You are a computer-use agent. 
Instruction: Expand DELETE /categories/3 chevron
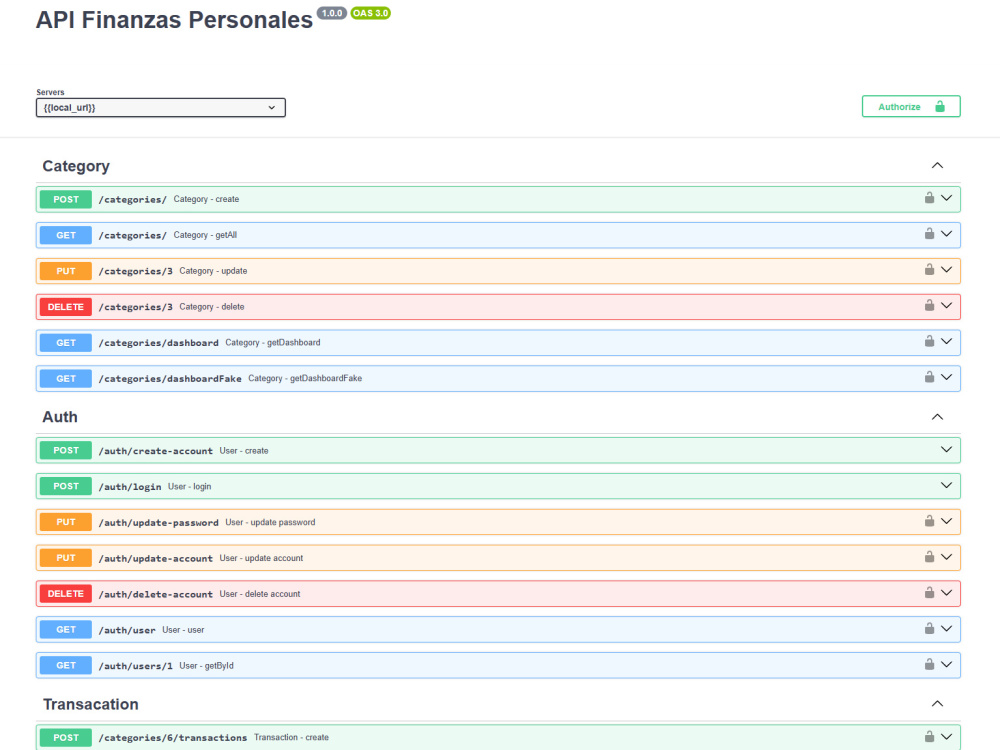coord(946,305)
